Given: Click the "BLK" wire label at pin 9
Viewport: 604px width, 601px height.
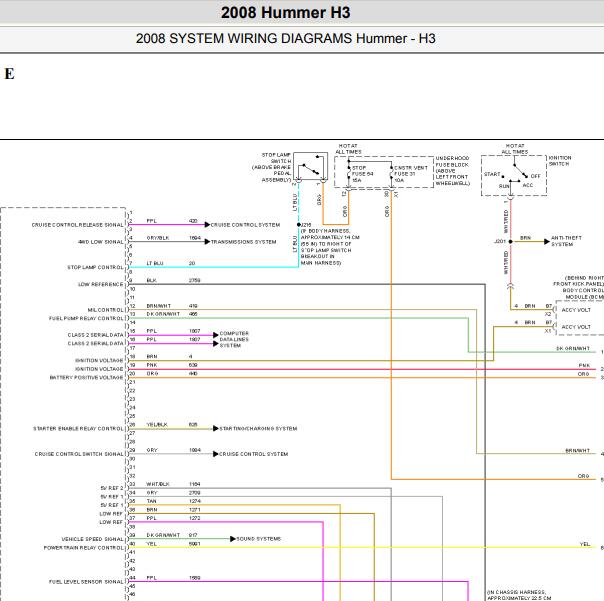Looking at the screenshot, I should (151, 280).
